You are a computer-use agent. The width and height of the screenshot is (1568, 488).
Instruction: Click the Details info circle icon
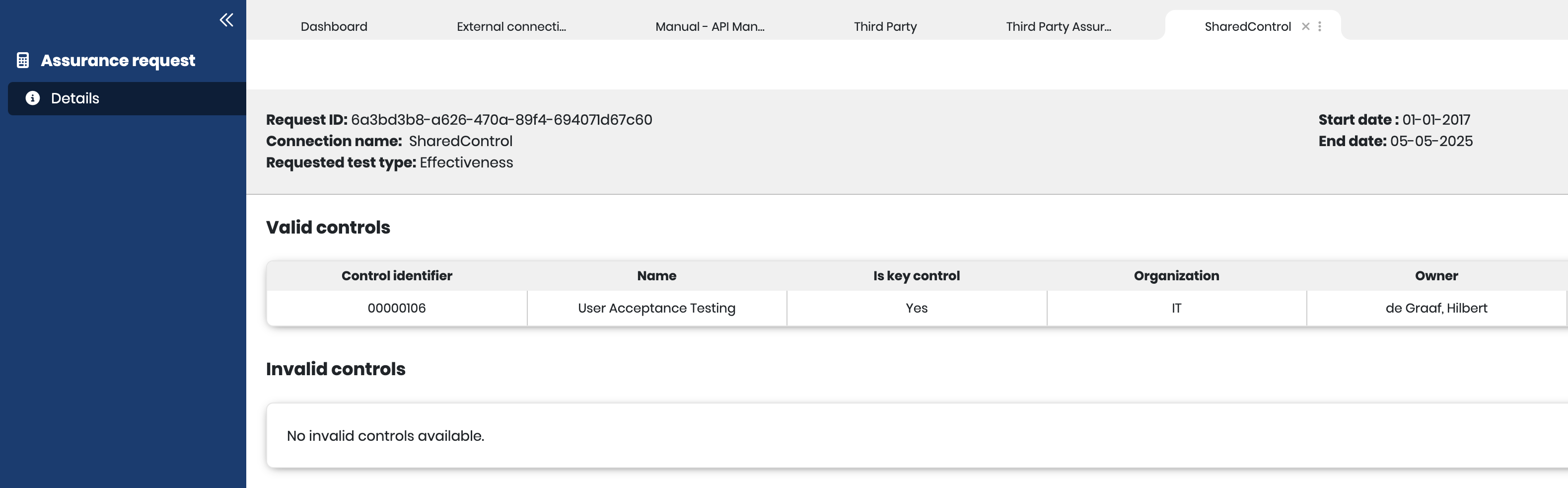[33, 98]
